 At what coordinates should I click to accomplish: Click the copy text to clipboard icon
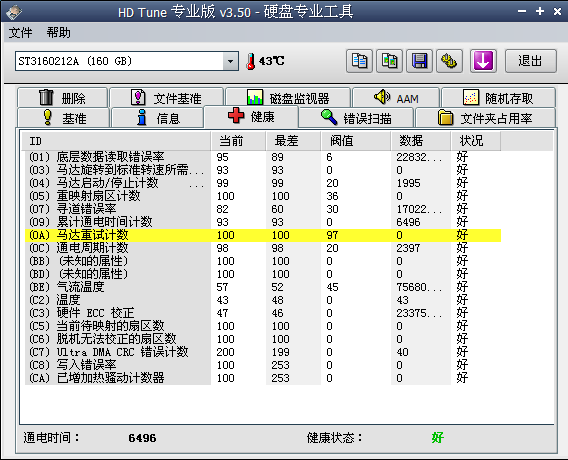pos(359,61)
